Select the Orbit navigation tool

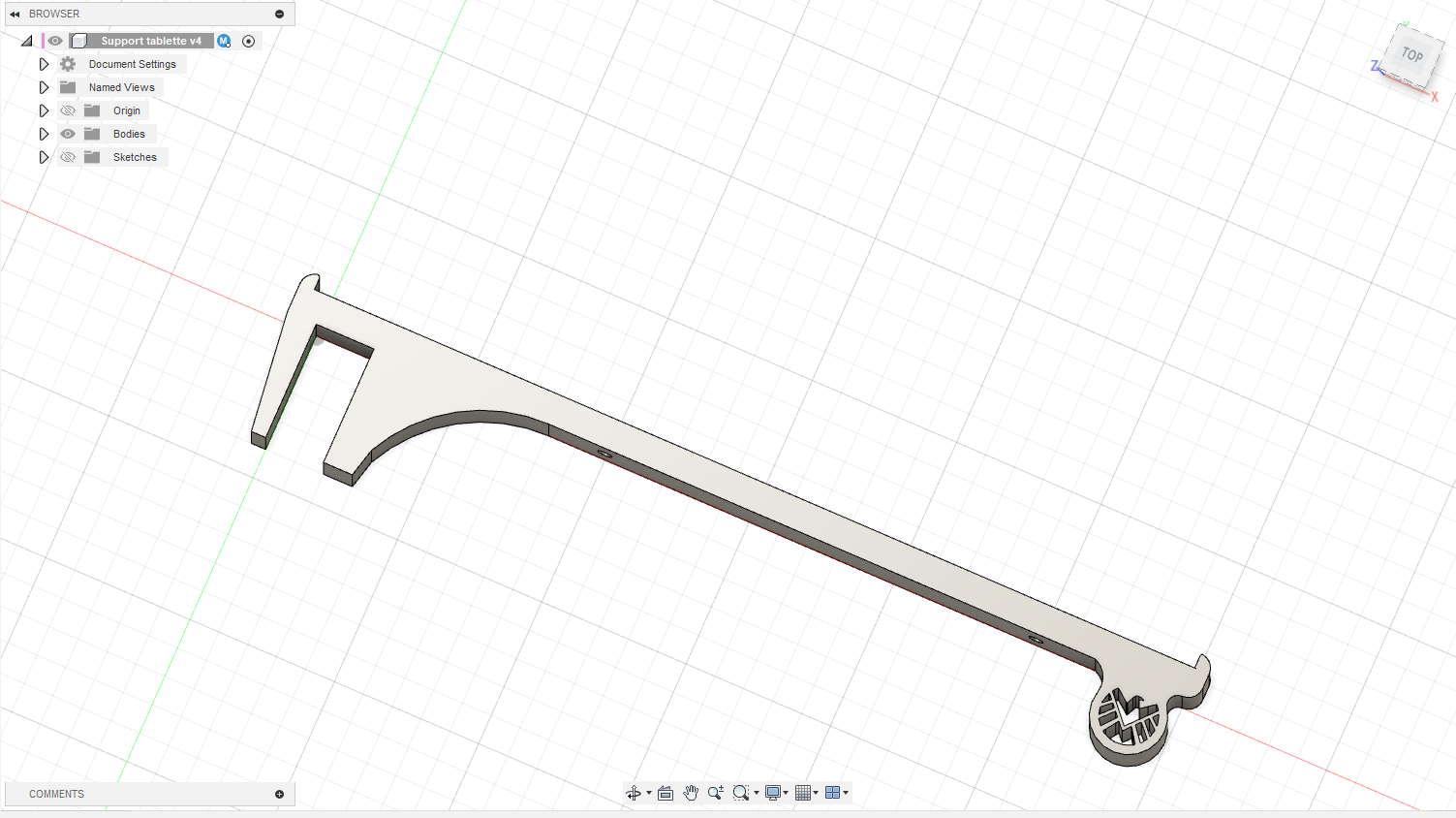click(634, 793)
